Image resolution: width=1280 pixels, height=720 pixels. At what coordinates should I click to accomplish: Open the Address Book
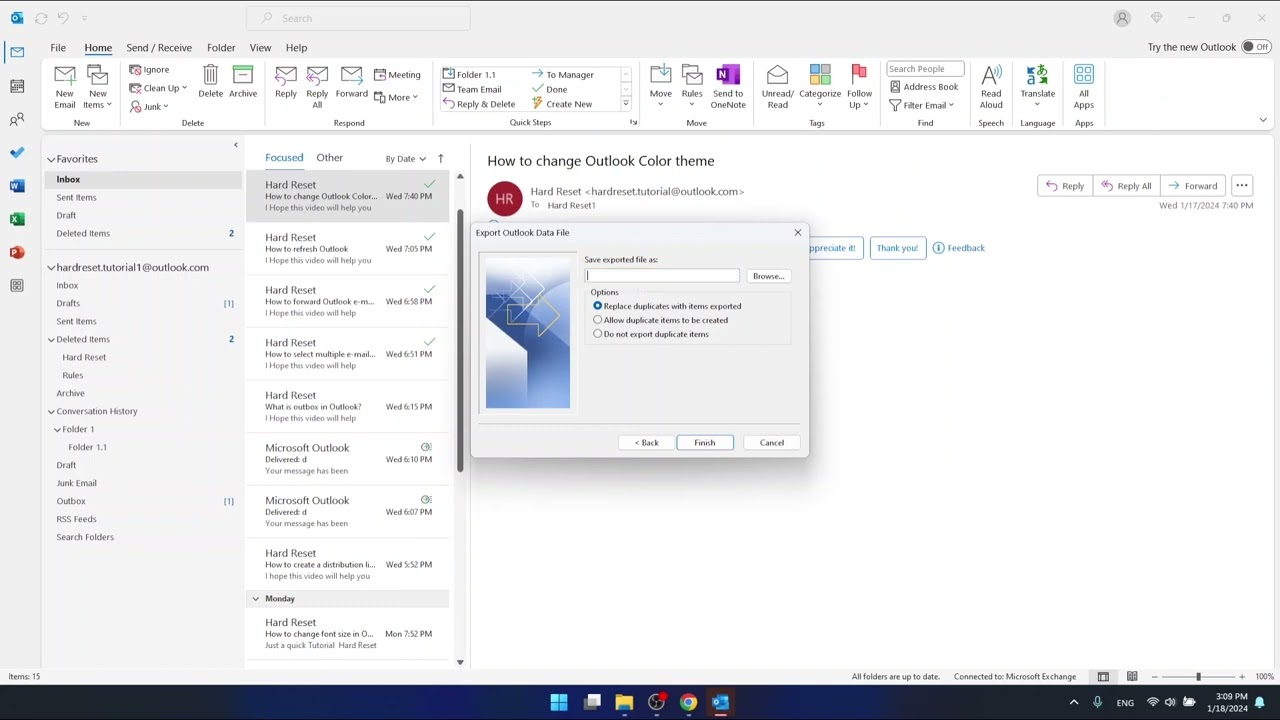[x=924, y=87]
